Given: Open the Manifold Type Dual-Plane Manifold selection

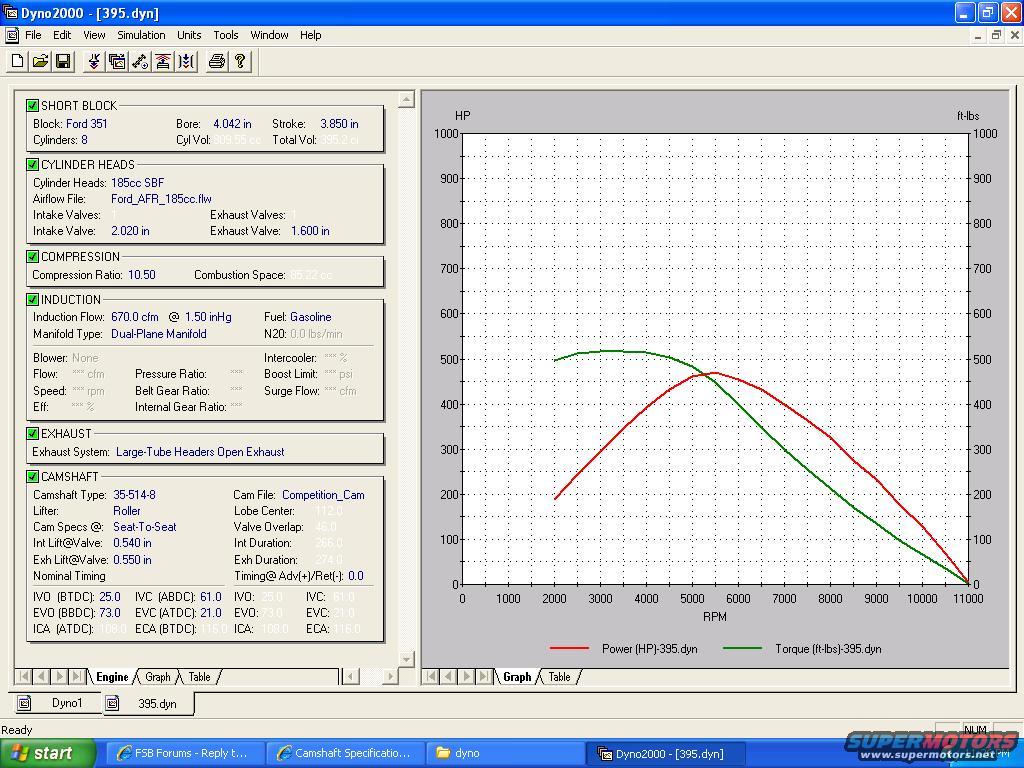Looking at the screenshot, I should point(158,334).
